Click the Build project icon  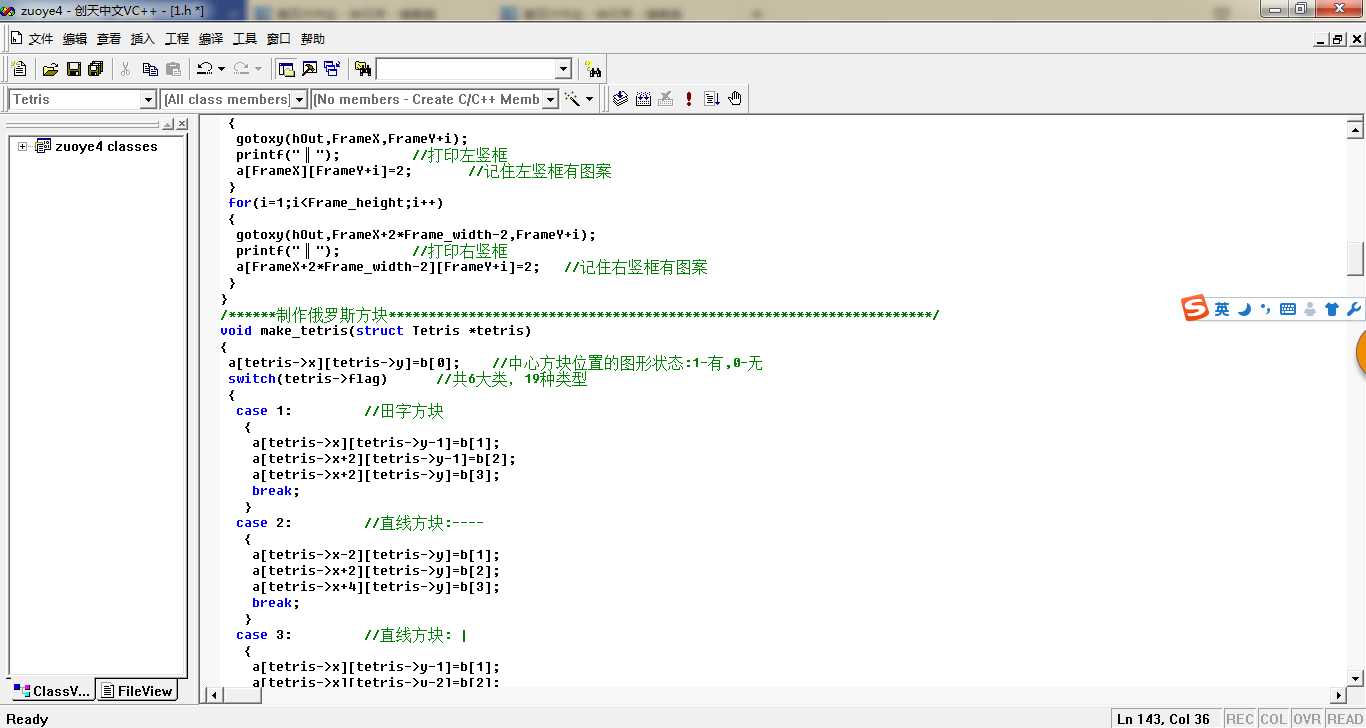click(643, 99)
